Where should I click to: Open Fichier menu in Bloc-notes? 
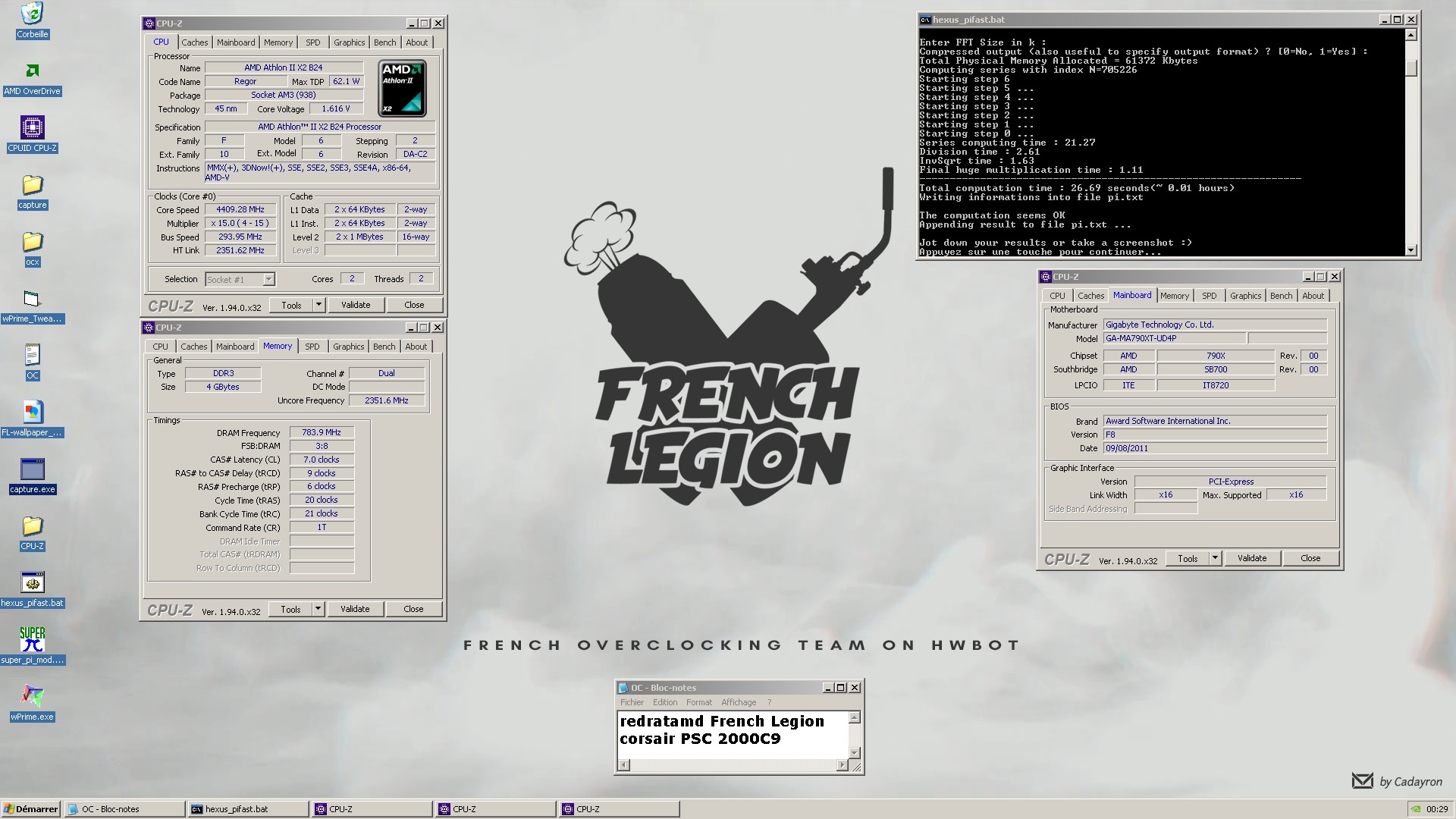(x=632, y=702)
